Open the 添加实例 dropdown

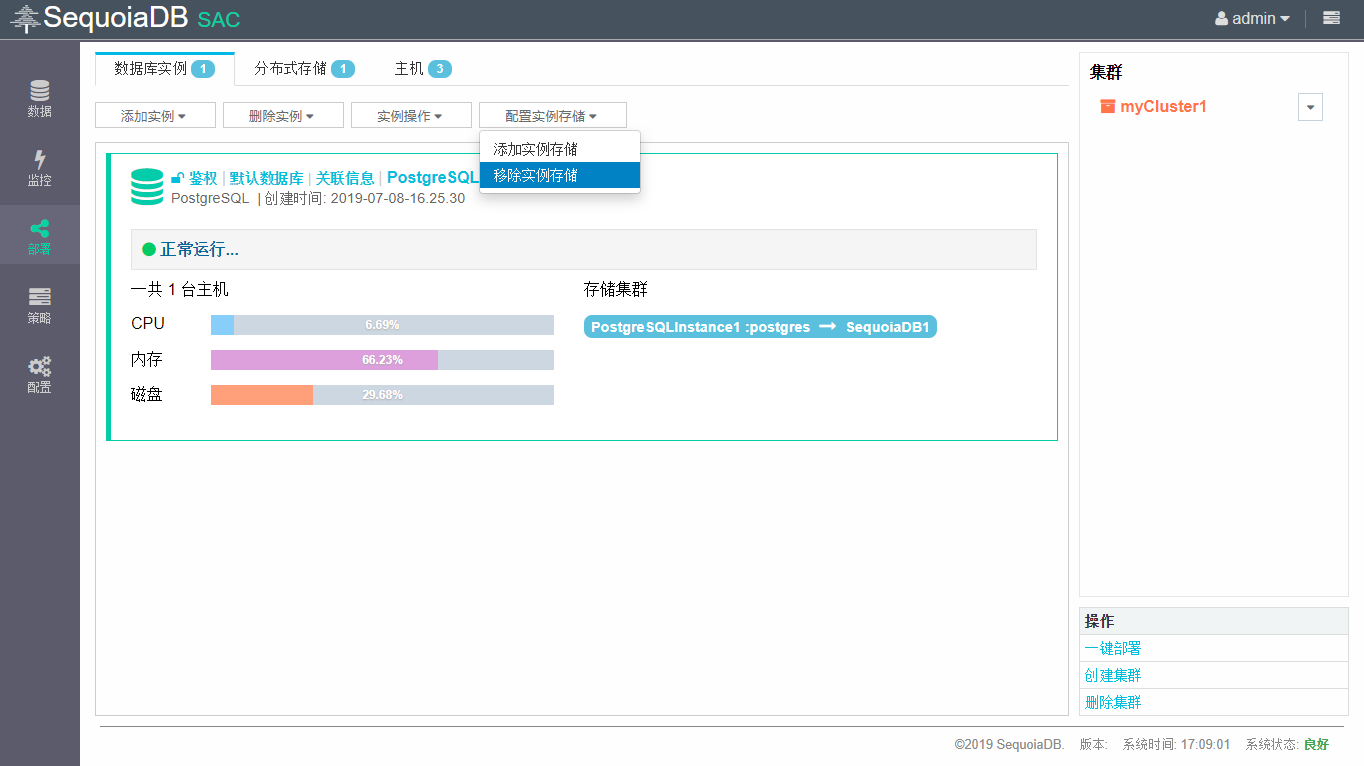[154, 116]
